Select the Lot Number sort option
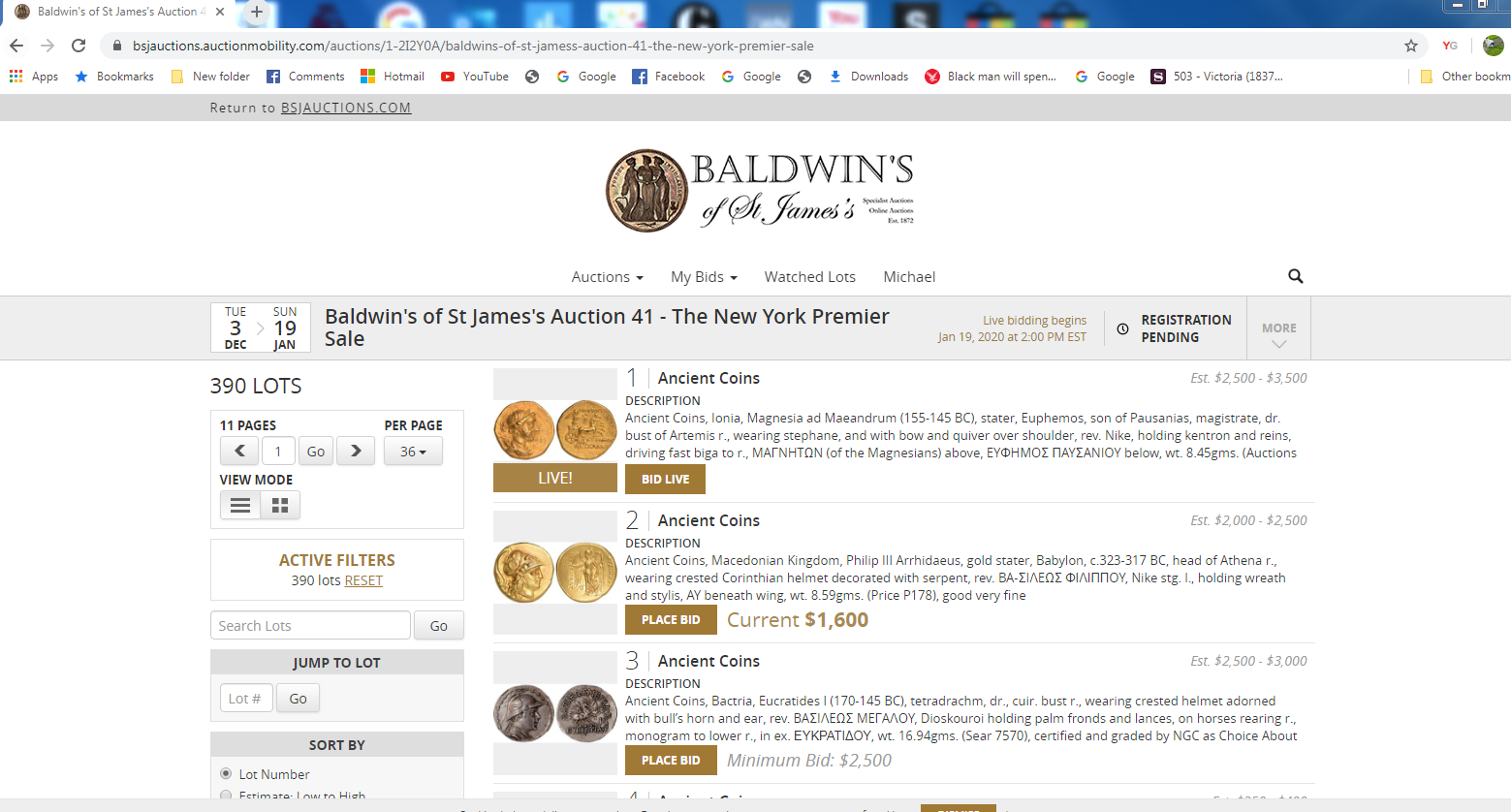The image size is (1511, 812). coord(226,773)
